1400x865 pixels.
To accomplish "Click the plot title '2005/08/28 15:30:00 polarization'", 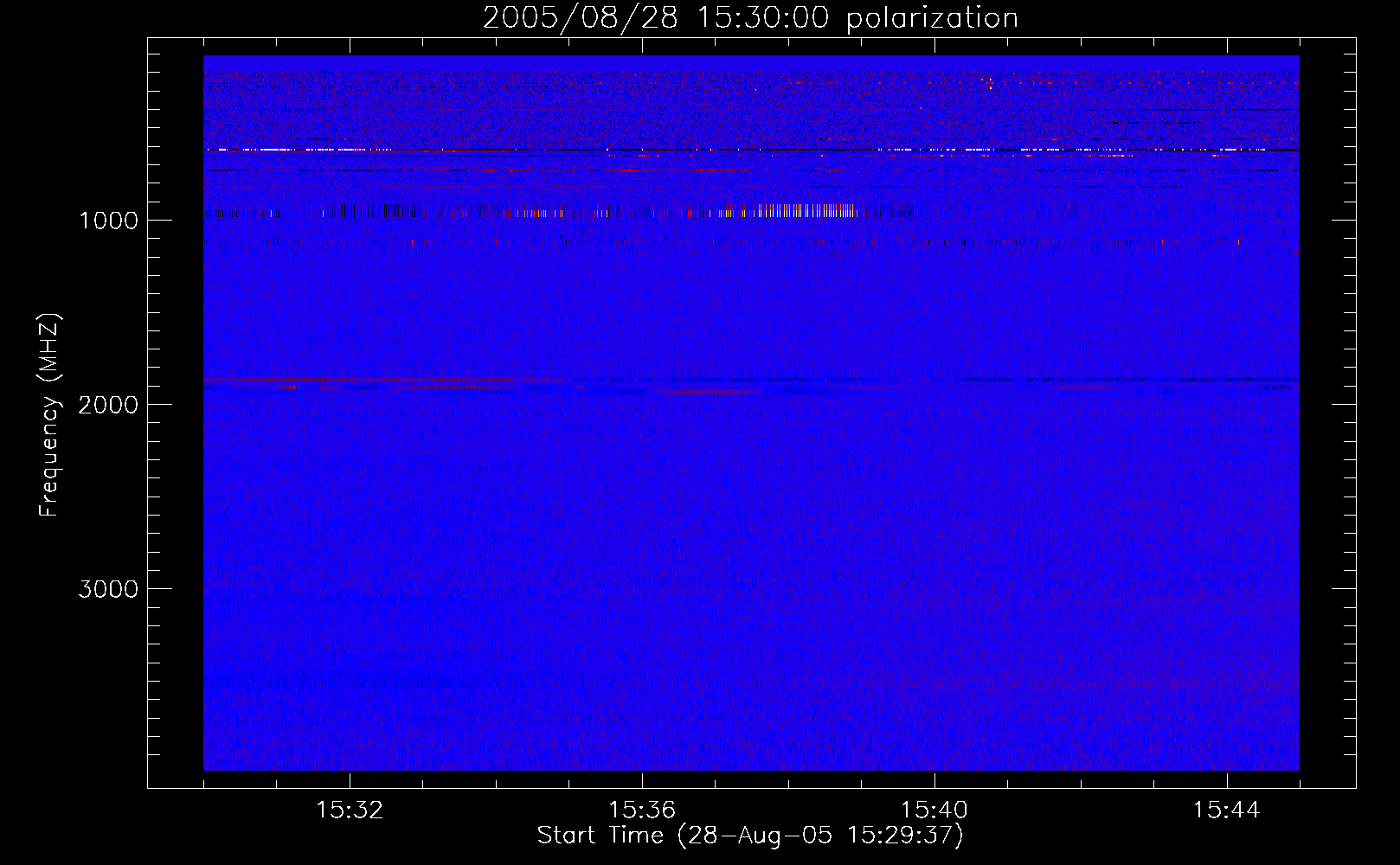I will [750, 17].
